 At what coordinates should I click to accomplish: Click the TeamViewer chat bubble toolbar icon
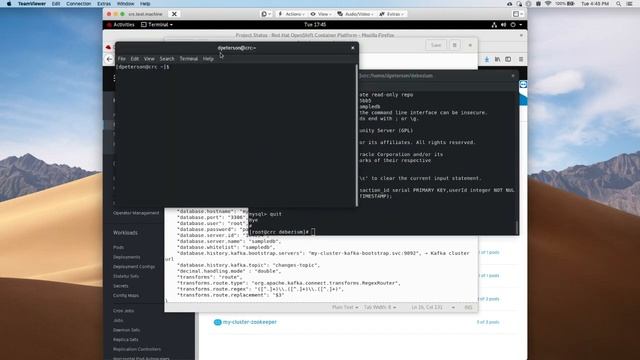pyautogui.click(x=266, y=14)
